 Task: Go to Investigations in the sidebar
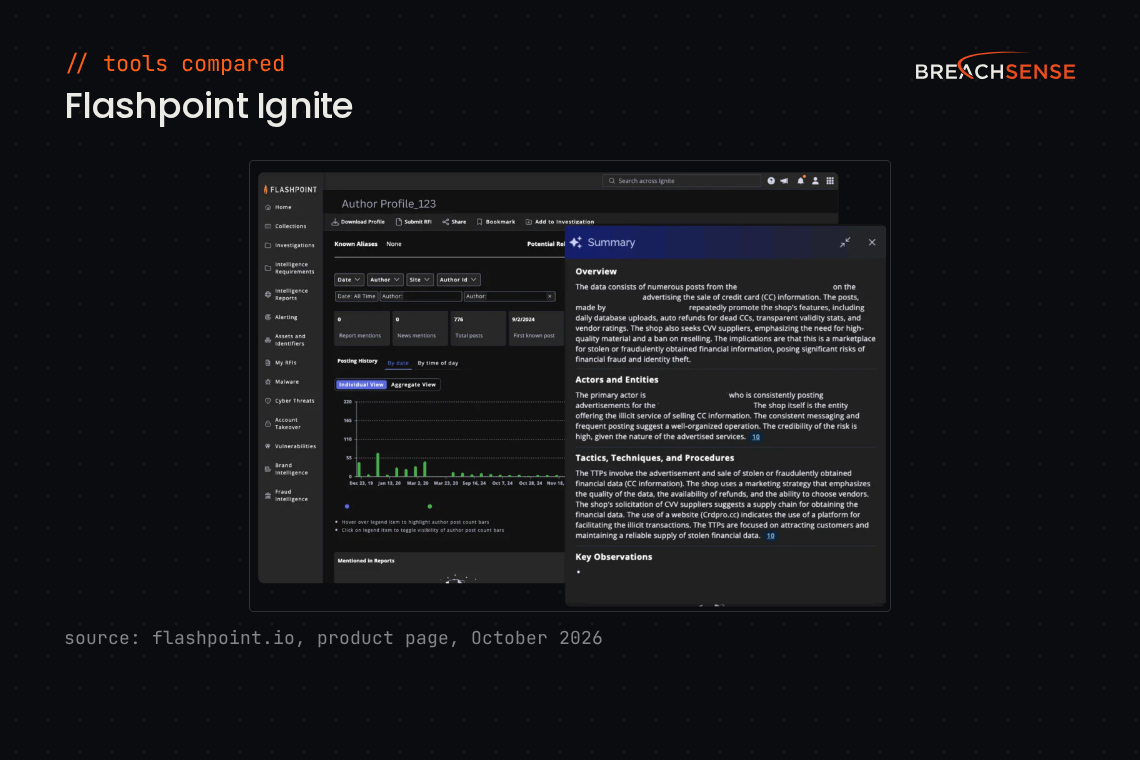289,245
